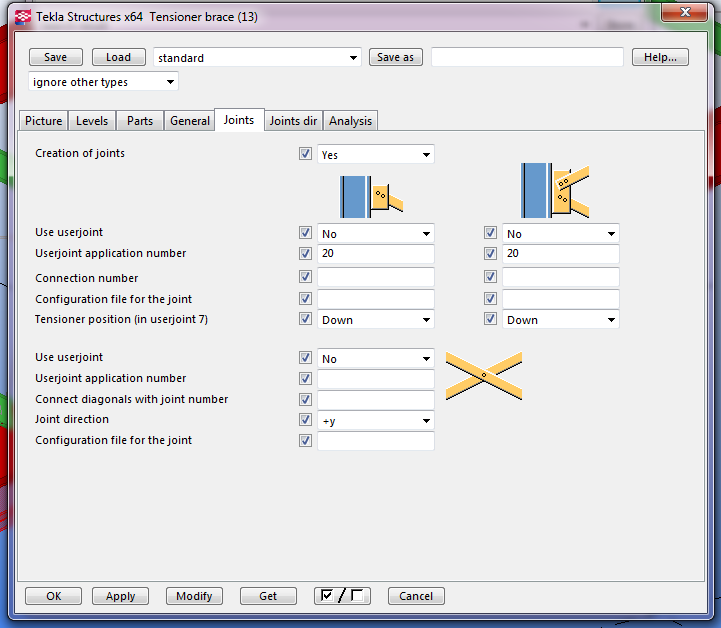
Task: Switch to the General tab
Action: pos(189,121)
